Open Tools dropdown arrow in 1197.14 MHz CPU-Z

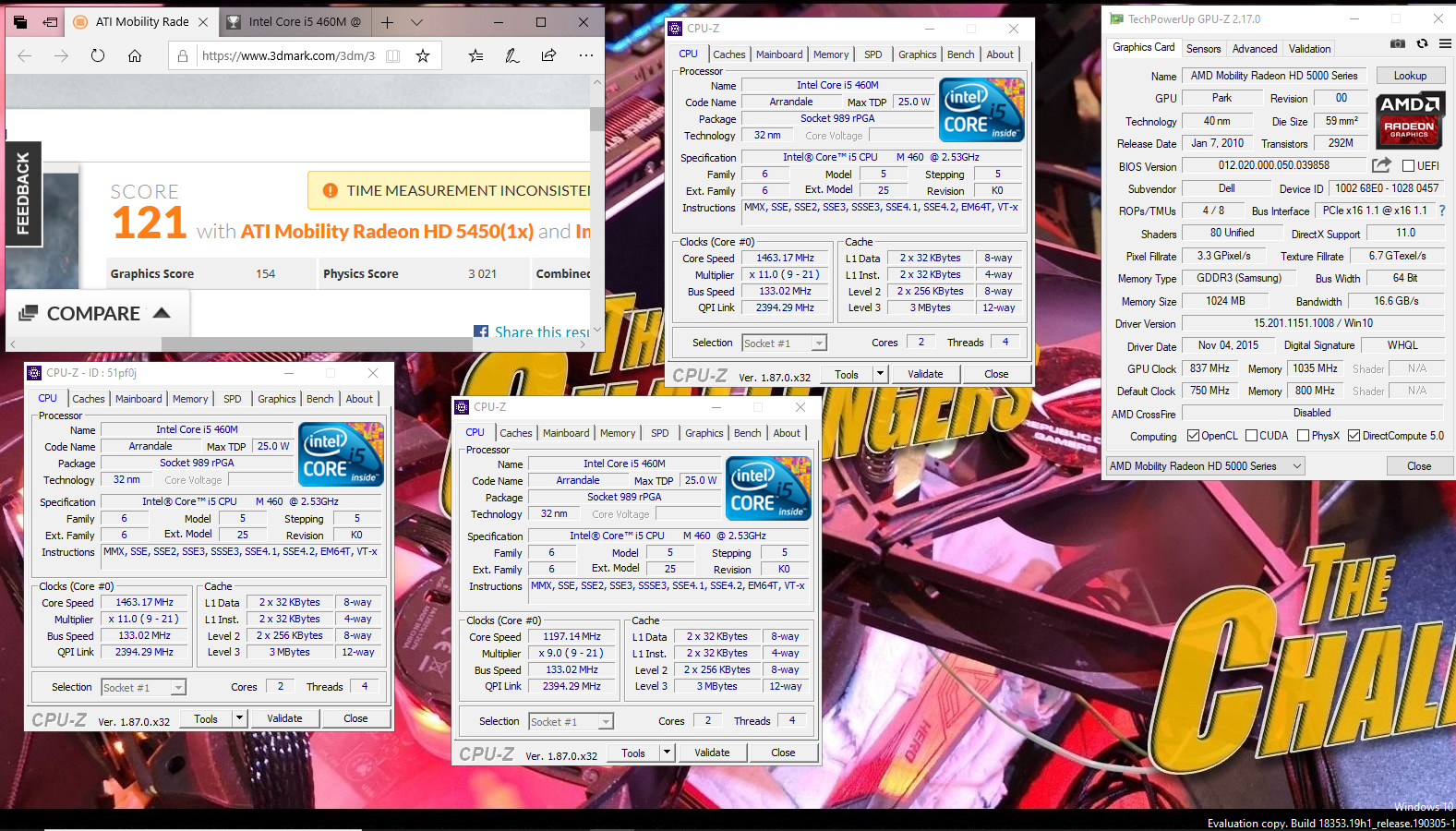(x=667, y=753)
